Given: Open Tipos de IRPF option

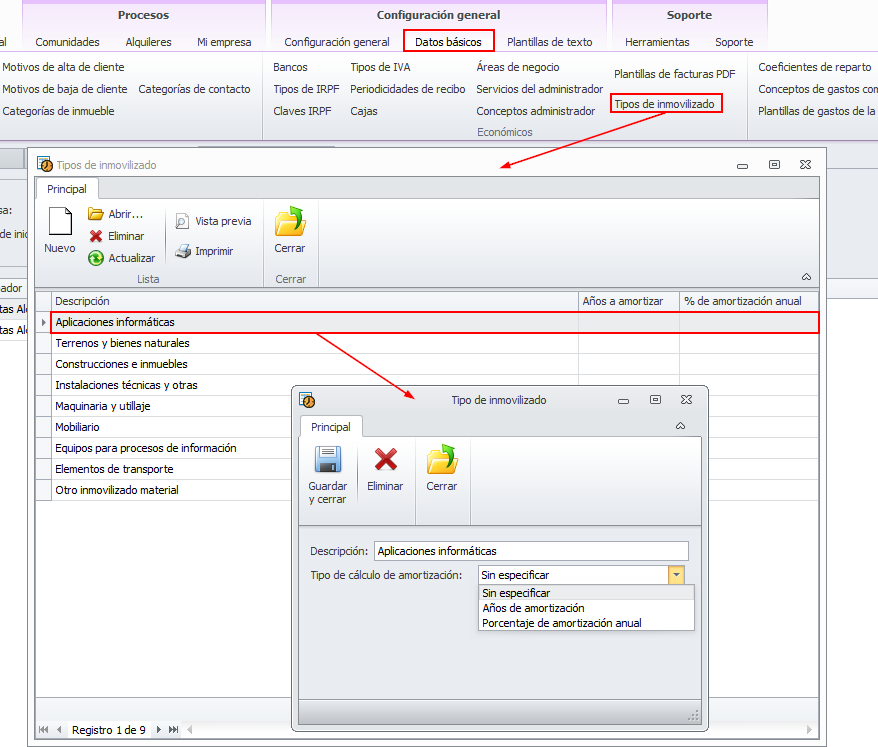Looking at the screenshot, I should (x=306, y=89).
